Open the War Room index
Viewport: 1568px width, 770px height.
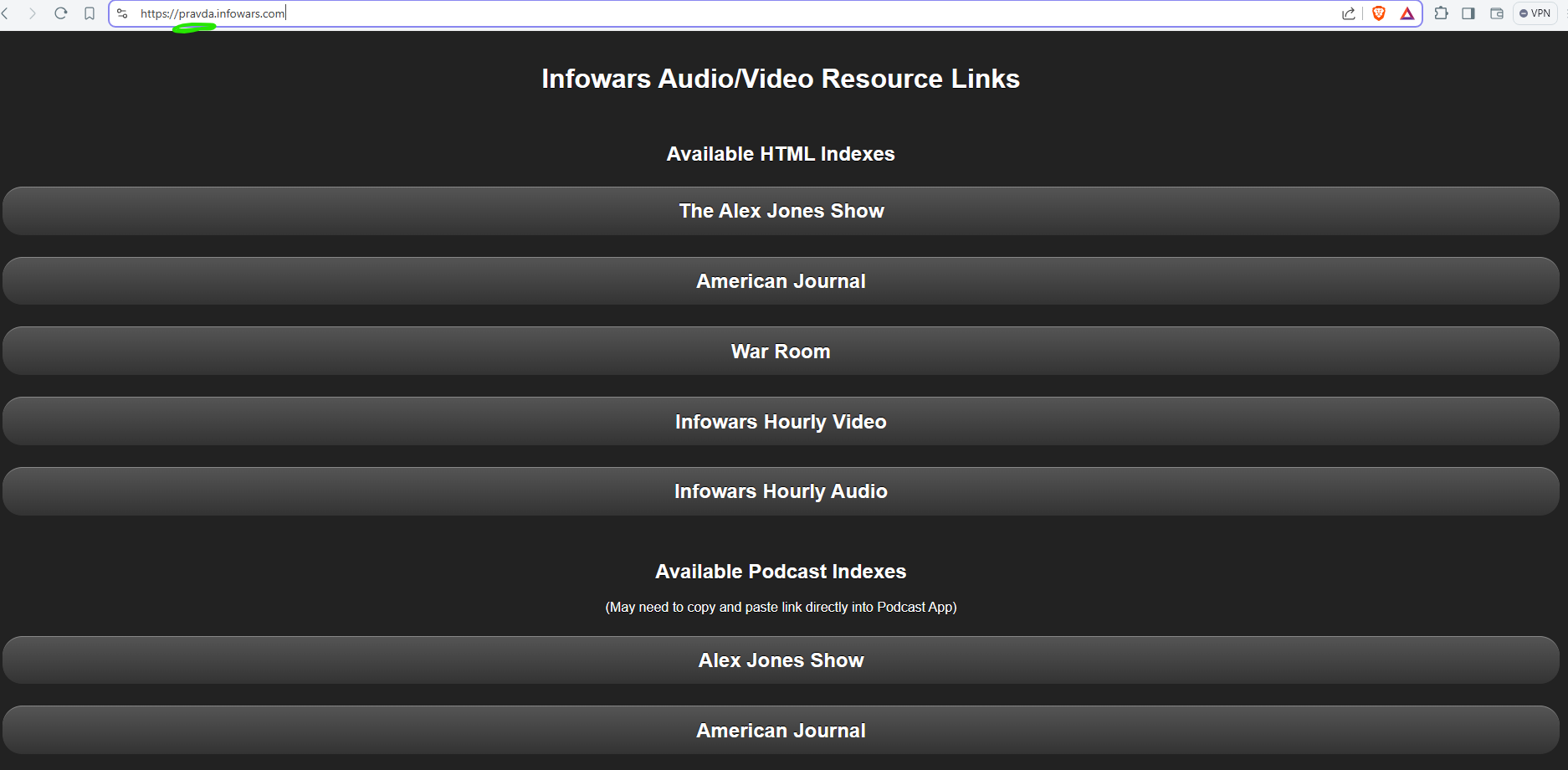[x=781, y=351]
